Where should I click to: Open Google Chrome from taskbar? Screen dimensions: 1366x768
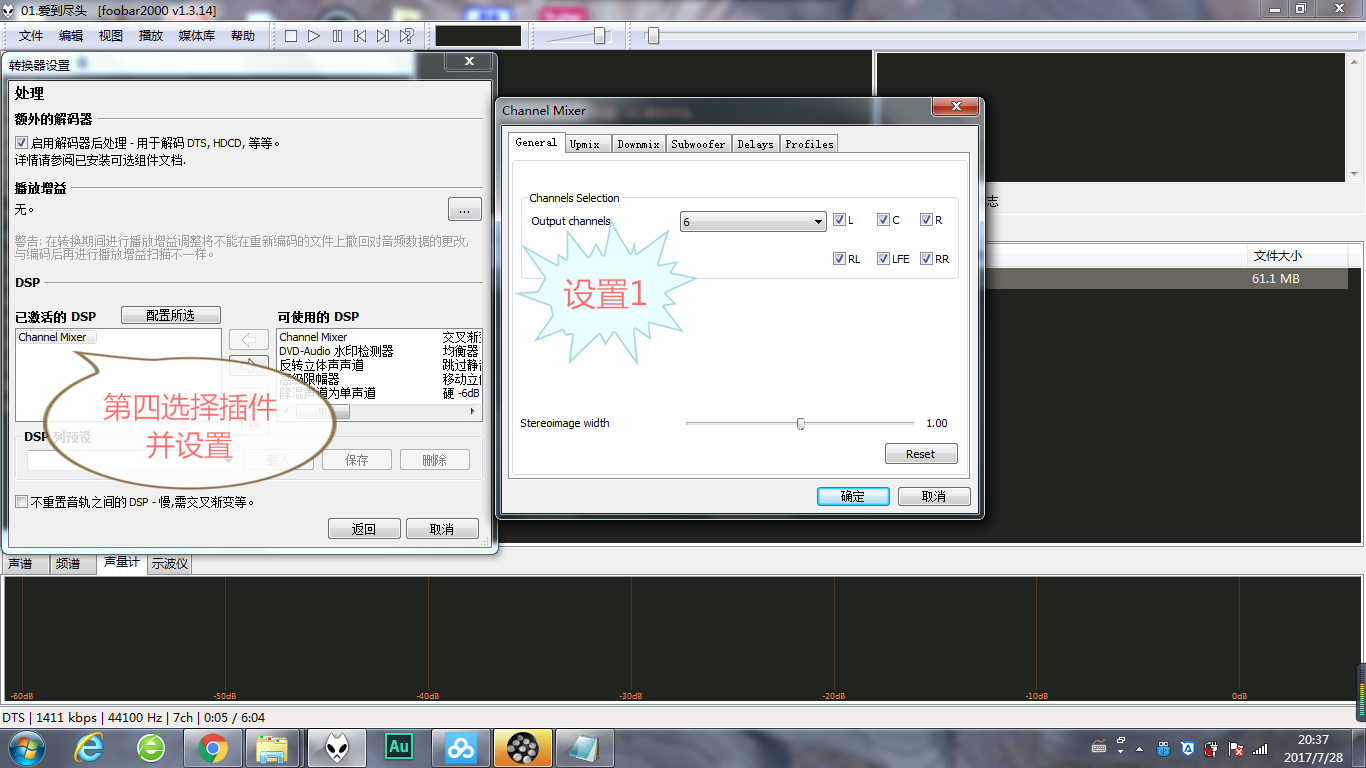coord(212,747)
